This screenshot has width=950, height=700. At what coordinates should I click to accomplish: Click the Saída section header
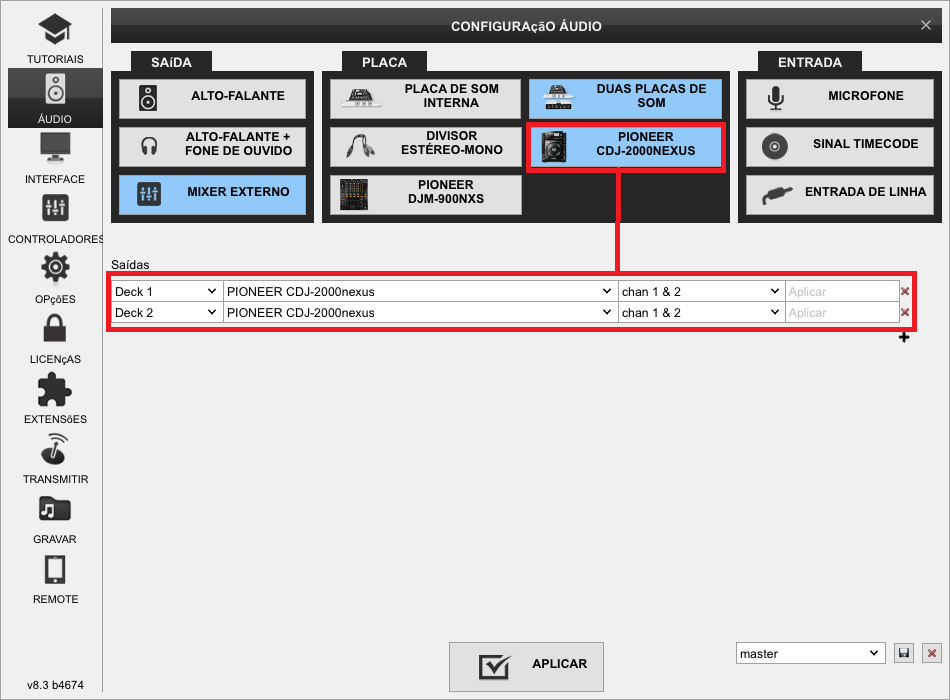click(171, 62)
